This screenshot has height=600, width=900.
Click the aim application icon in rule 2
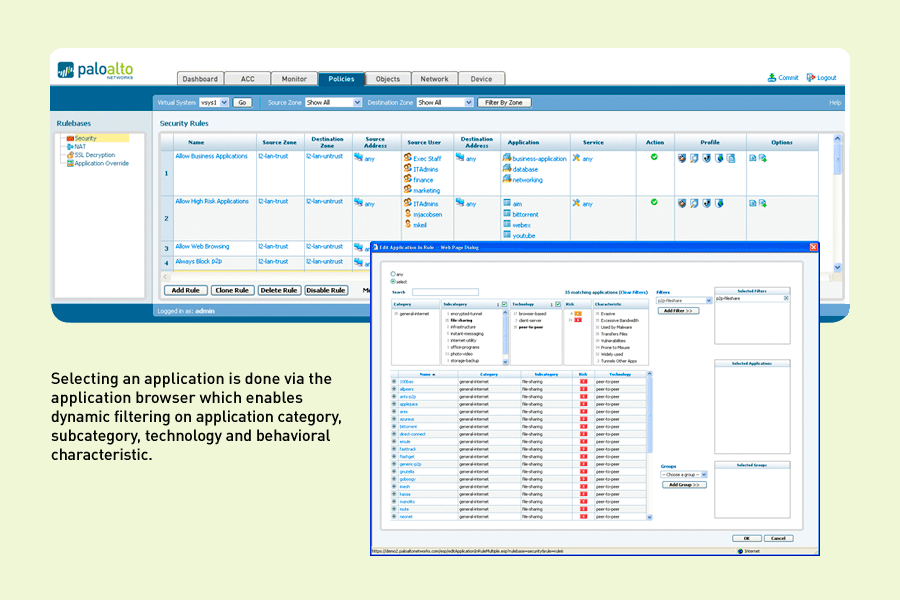coord(507,203)
